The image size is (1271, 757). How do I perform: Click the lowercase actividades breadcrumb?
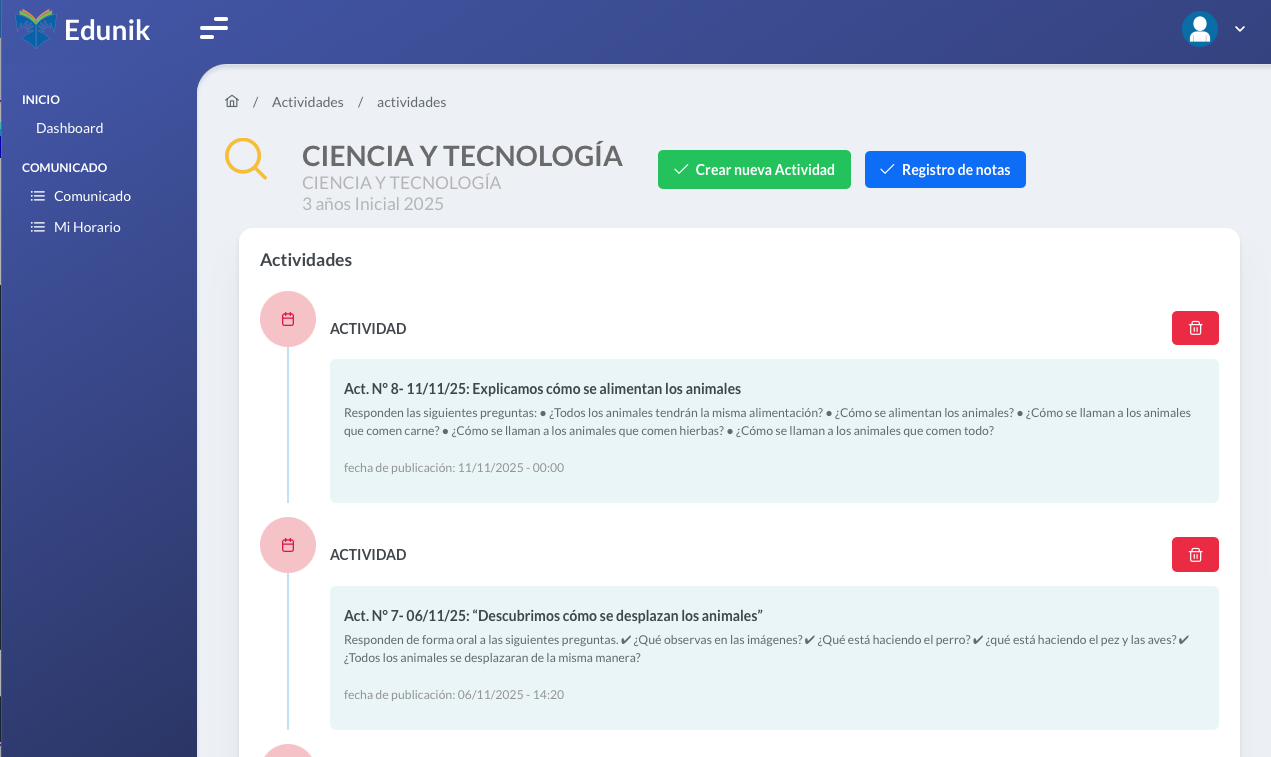pos(411,102)
